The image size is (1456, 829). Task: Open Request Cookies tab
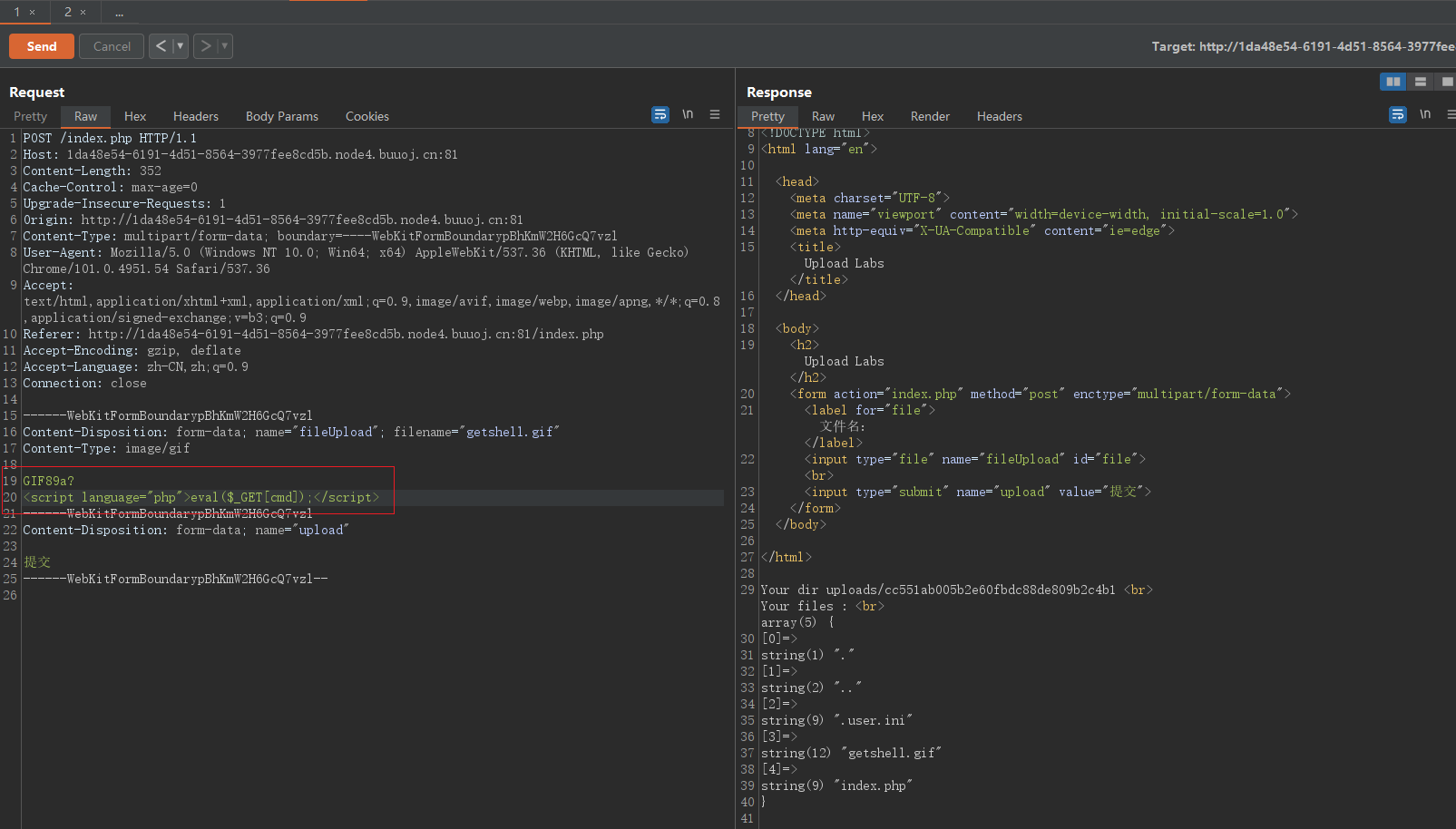(x=367, y=116)
